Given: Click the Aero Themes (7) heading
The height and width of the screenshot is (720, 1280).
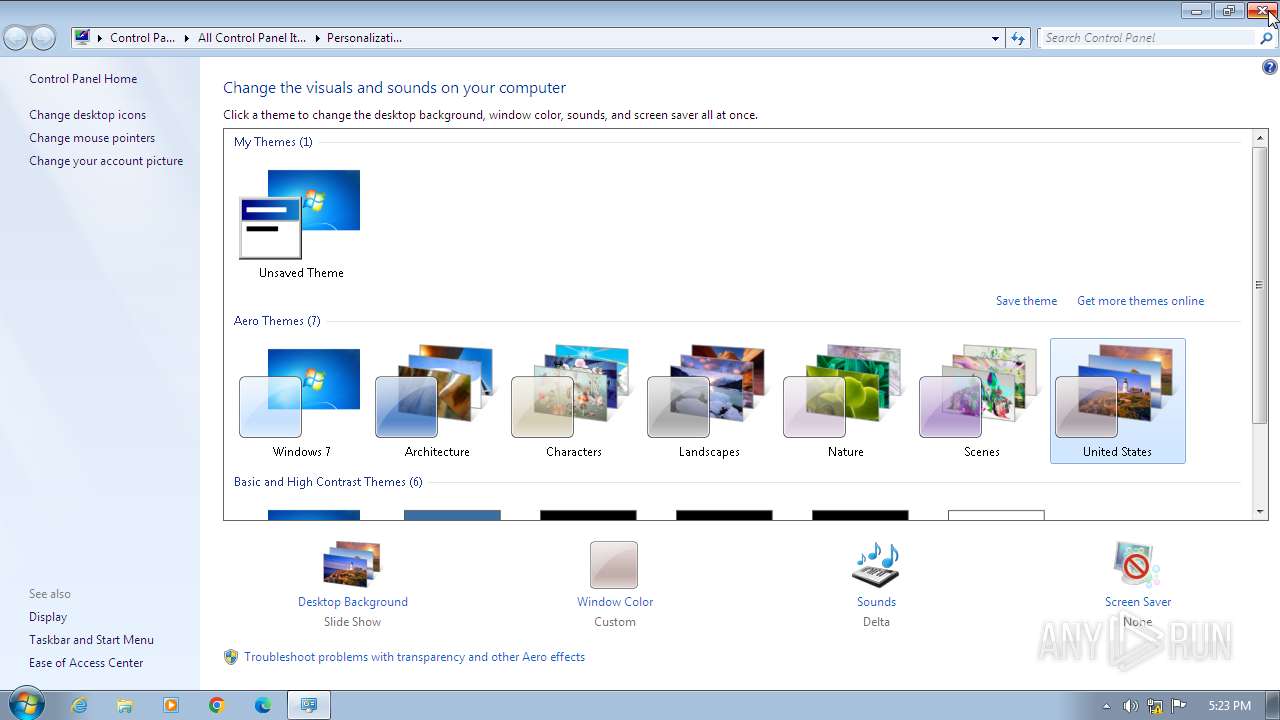Looking at the screenshot, I should (x=277, y=321).
